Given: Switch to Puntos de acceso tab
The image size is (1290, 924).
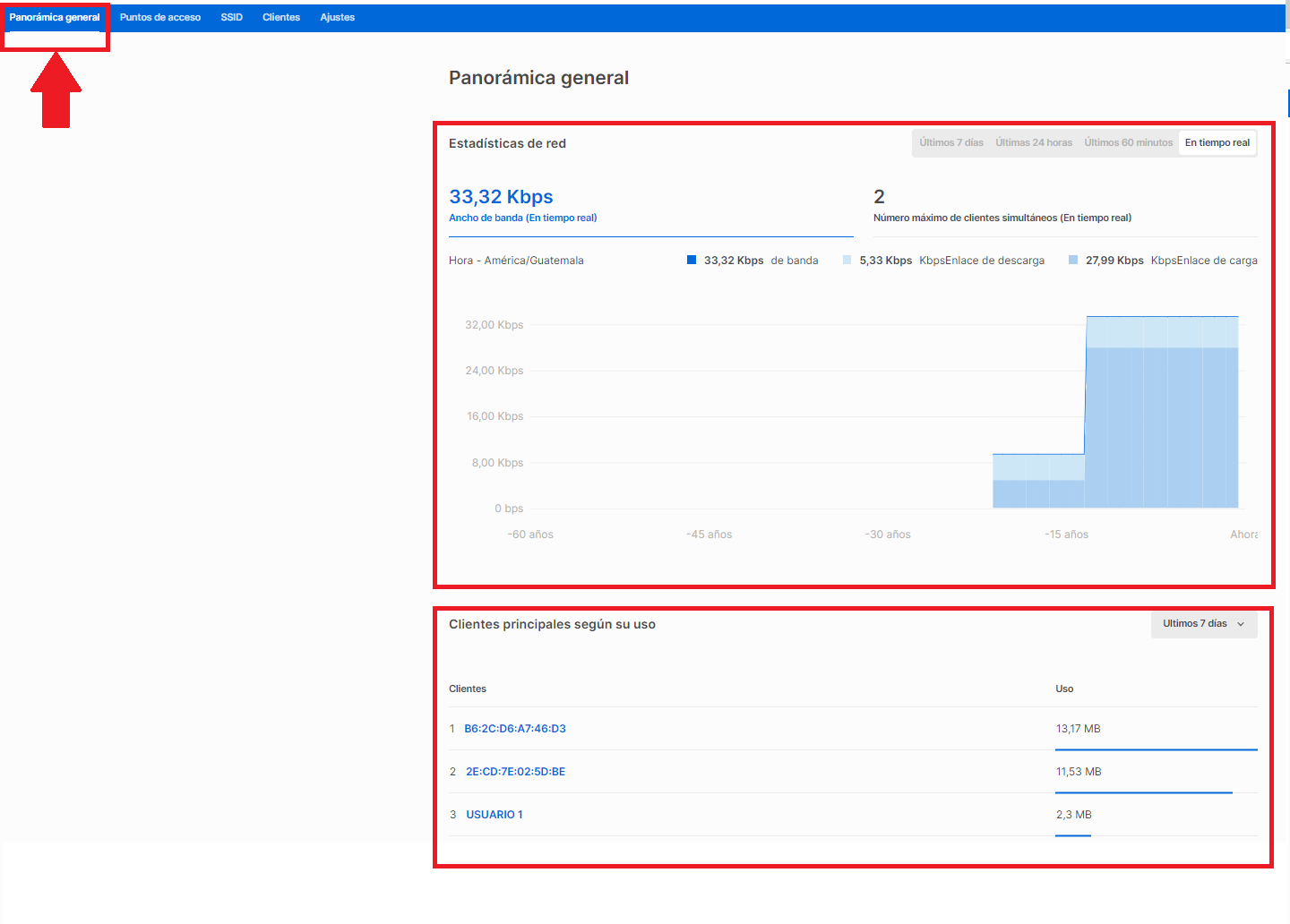Looking at the screenshot, I should pos(160,17).
